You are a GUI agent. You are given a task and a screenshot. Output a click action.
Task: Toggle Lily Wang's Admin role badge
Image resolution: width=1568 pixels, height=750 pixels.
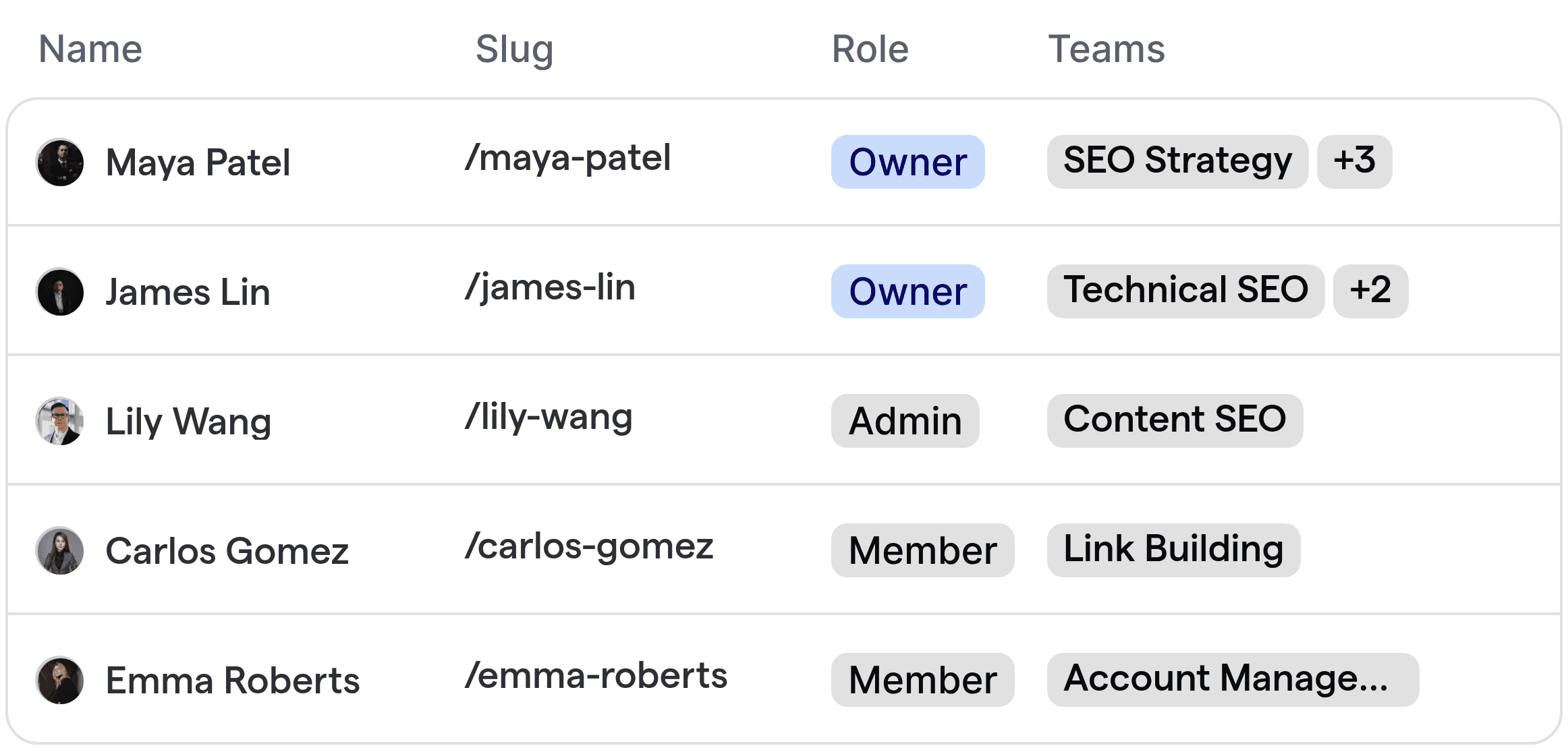pos(905,421)
